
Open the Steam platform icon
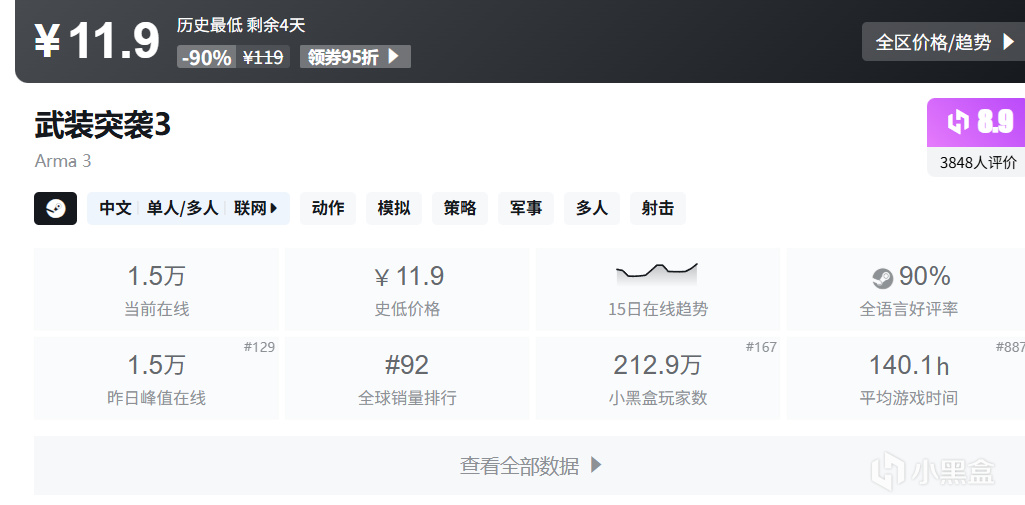(56, 208)
